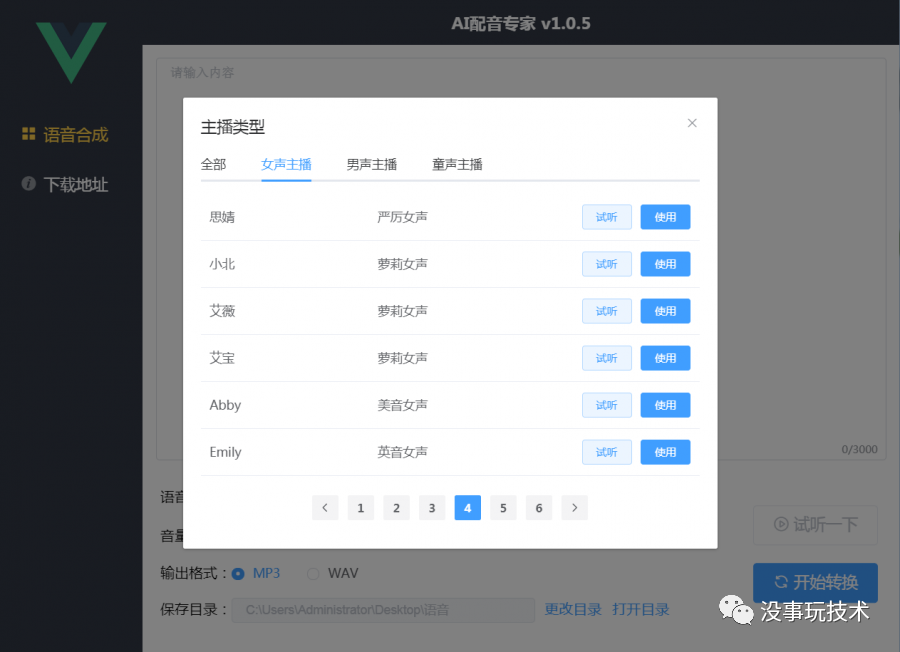Use the 思婧 voice
The image size is (900, 652).
tap(665, 217)
